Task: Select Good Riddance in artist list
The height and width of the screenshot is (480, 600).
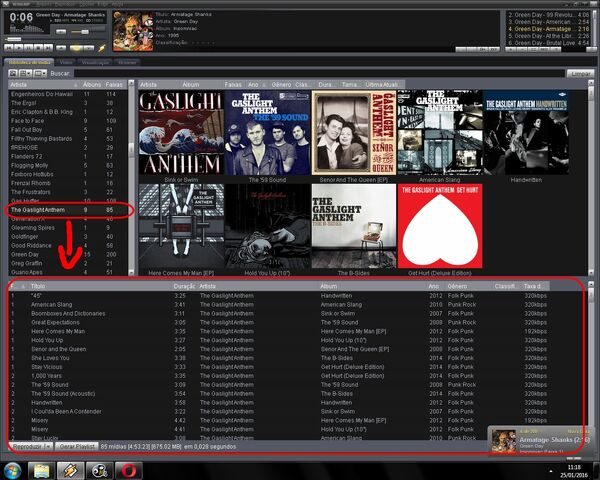Action: point(68,245)
